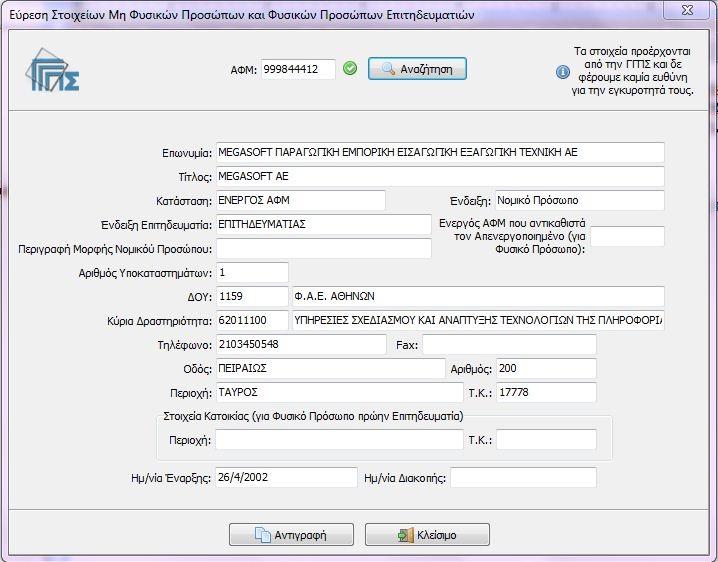Click the empty Περιγραφή Μορφής Νομικού Προσώπου field
Screen dimensions: 718x562
[324, 248]
